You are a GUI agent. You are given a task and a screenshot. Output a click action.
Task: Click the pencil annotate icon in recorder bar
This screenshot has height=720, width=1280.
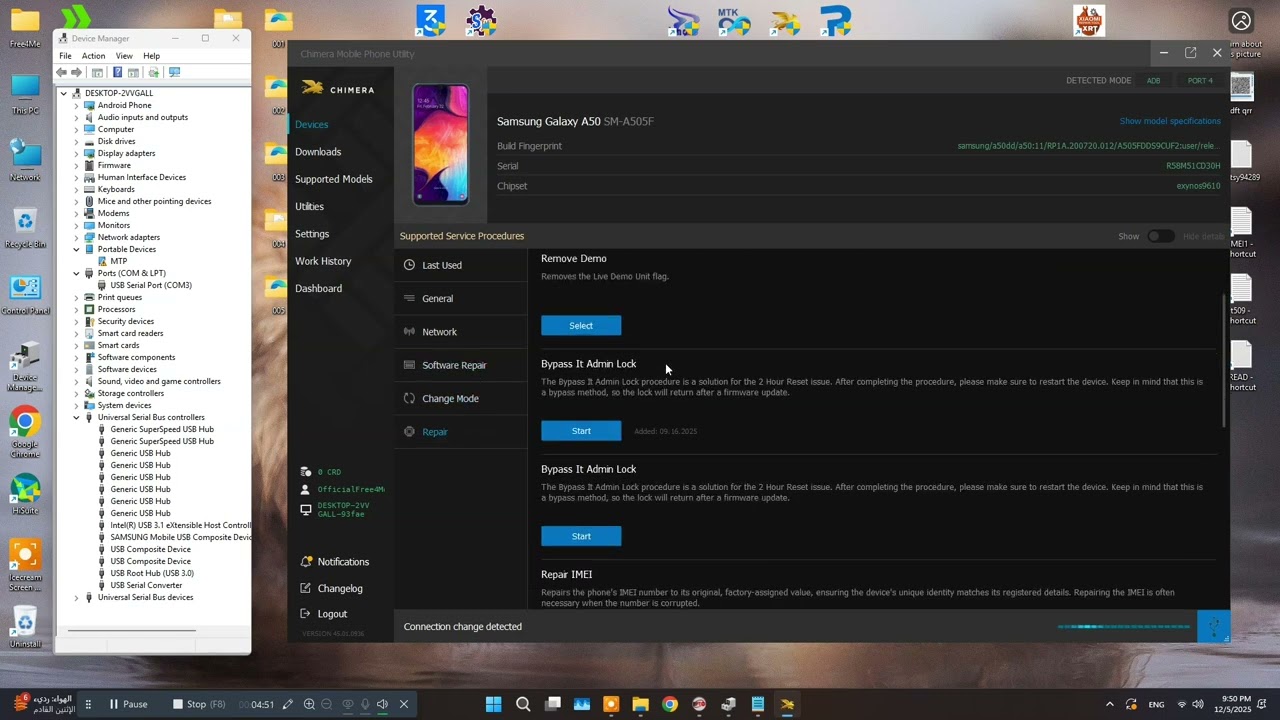pyautogui.click(x=287, y=704)
